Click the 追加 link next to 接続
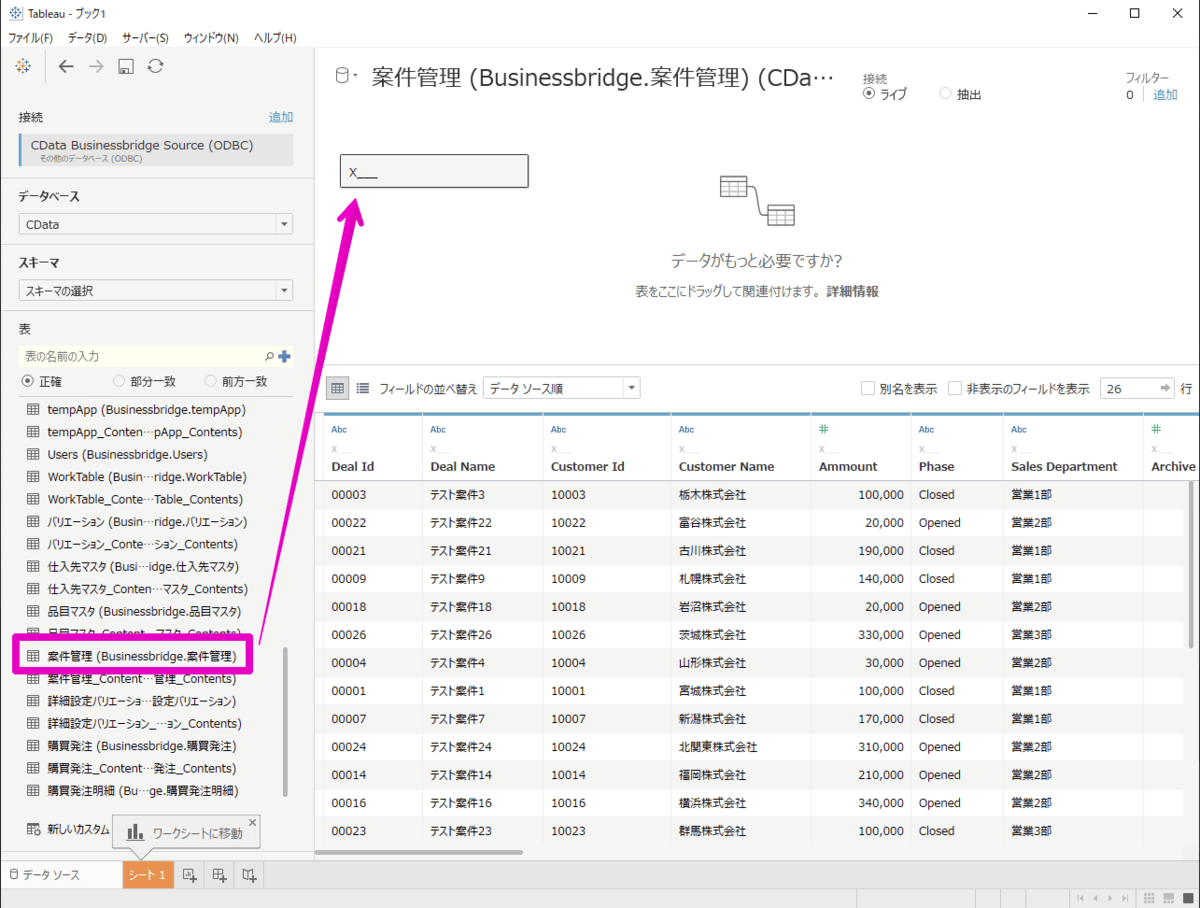Image resolution: width=1200 pixels, height=908 pixels. point(281,117)
